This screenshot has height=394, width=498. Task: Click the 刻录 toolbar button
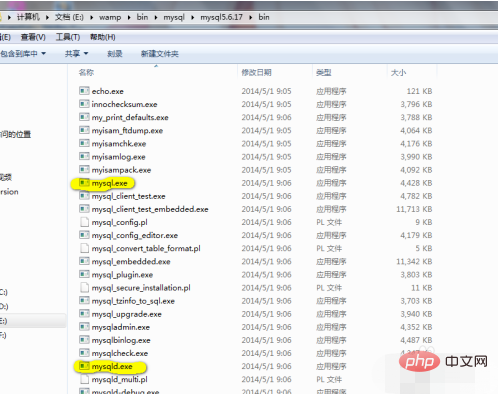pyautogui.click(x=115, y=53)
